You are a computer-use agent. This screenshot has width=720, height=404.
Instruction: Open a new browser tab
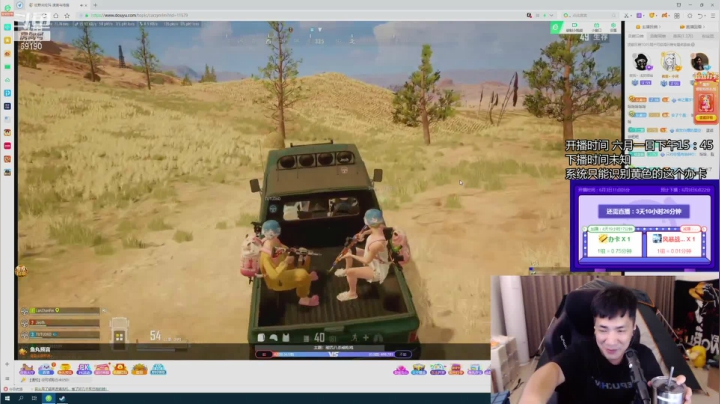(x=95, y=5)
